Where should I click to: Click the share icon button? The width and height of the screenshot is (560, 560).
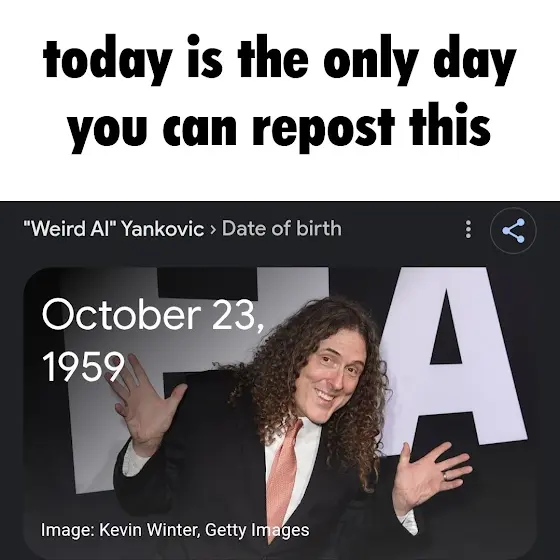click(514, 231)
